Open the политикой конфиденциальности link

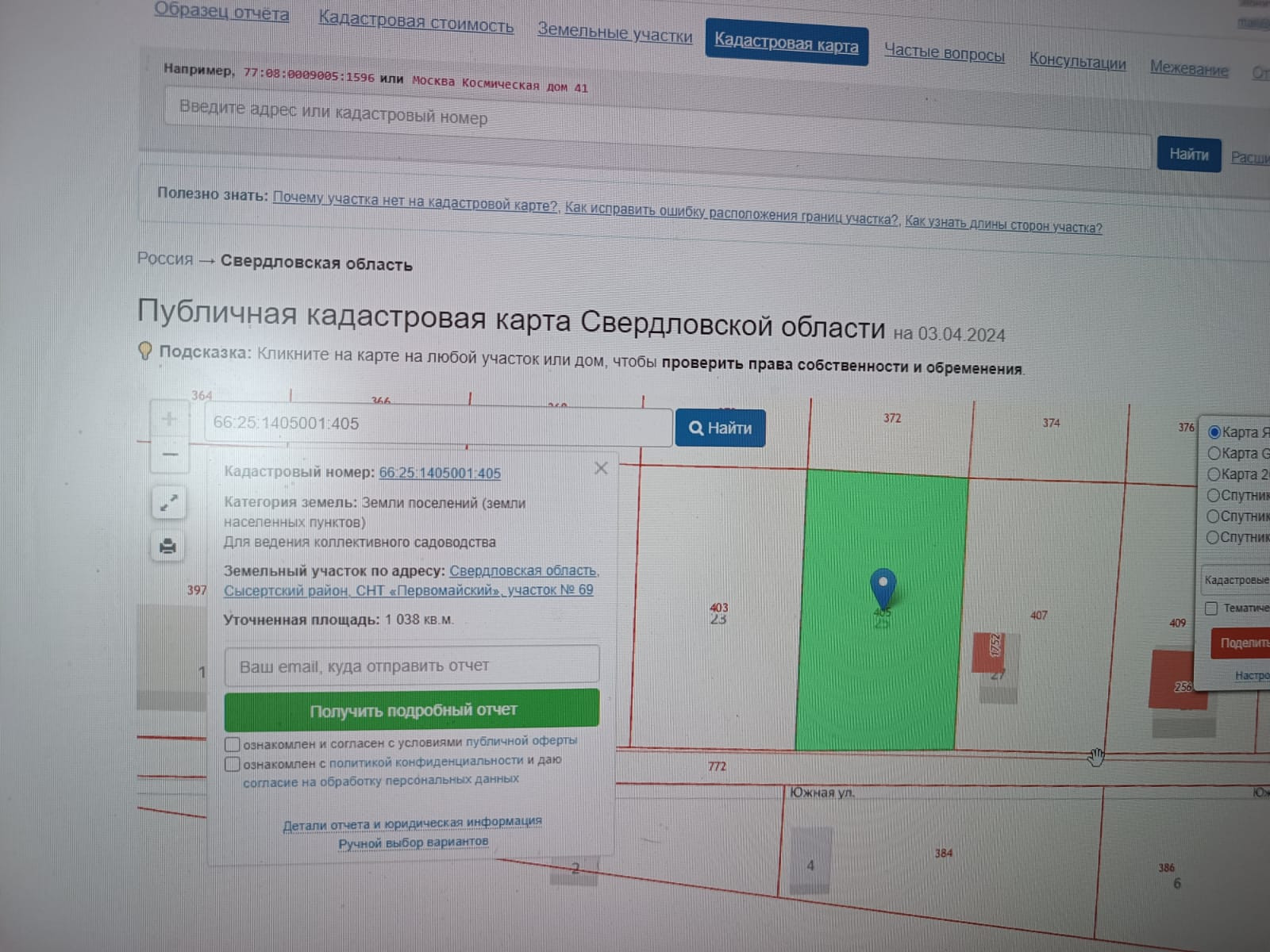coord(426,762)
